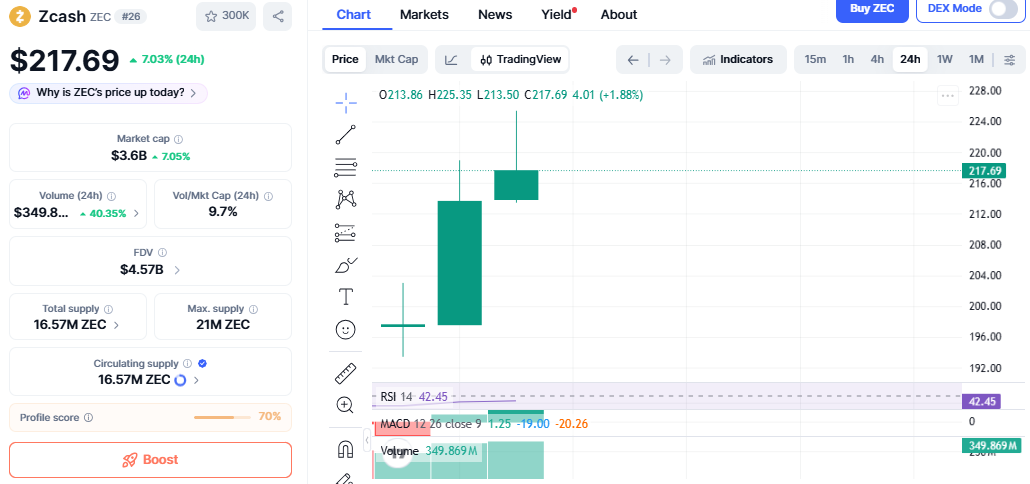Open the horizontal lines Fibonacci tool
The height and width of the screenshot is (484, 1030).
coord(346,167)
